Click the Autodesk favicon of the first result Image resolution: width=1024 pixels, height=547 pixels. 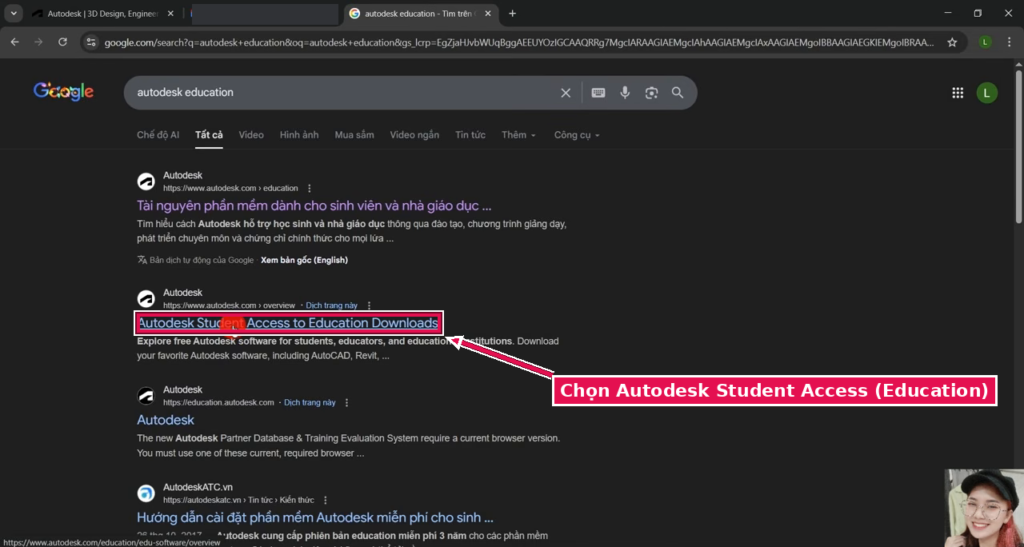point(146,181)
